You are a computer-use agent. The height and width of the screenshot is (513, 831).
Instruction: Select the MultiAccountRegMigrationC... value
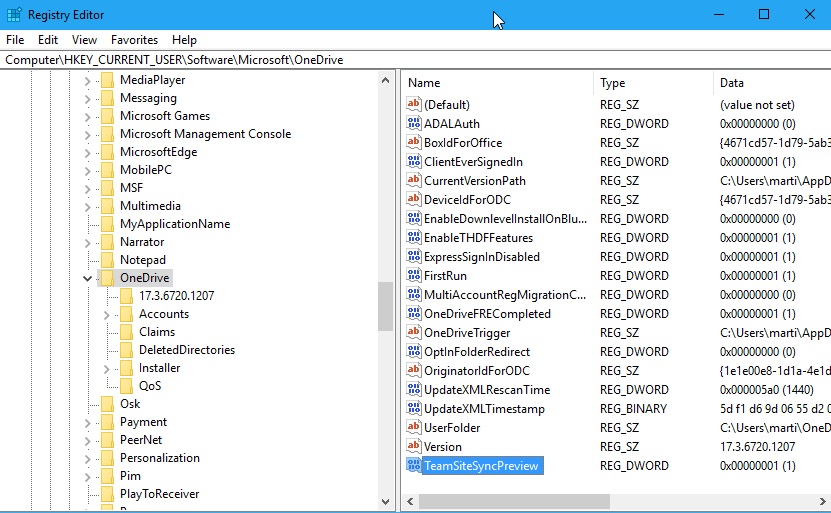(505, 295)
